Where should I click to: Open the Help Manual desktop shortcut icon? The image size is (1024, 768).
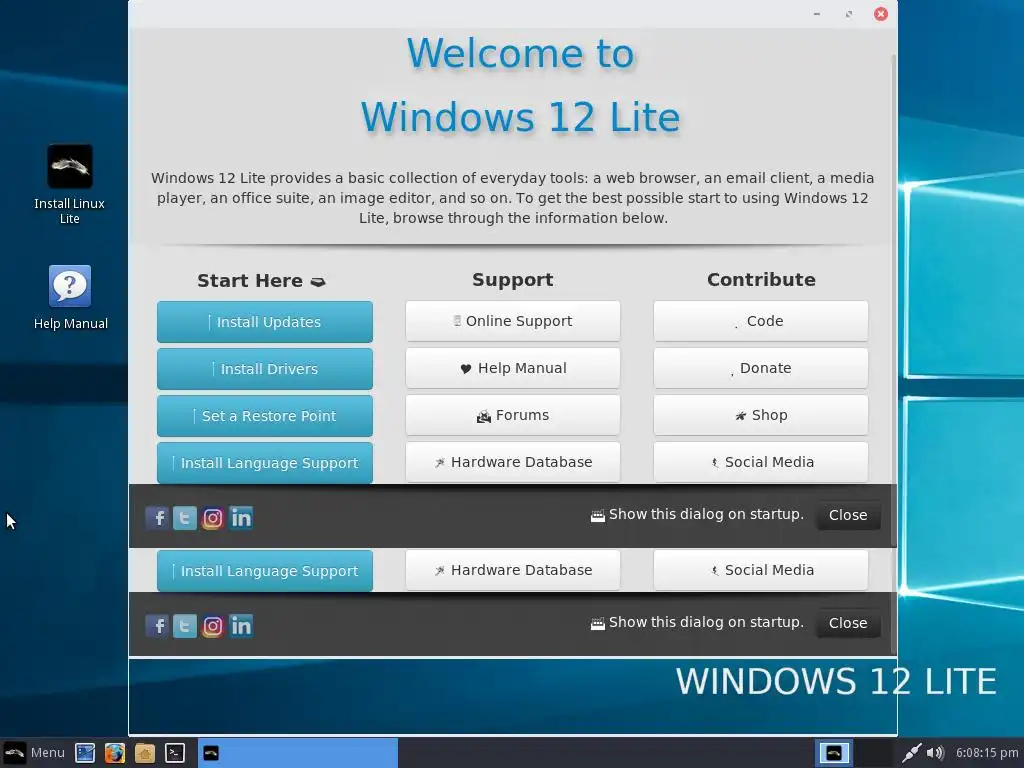pos(70,286)
